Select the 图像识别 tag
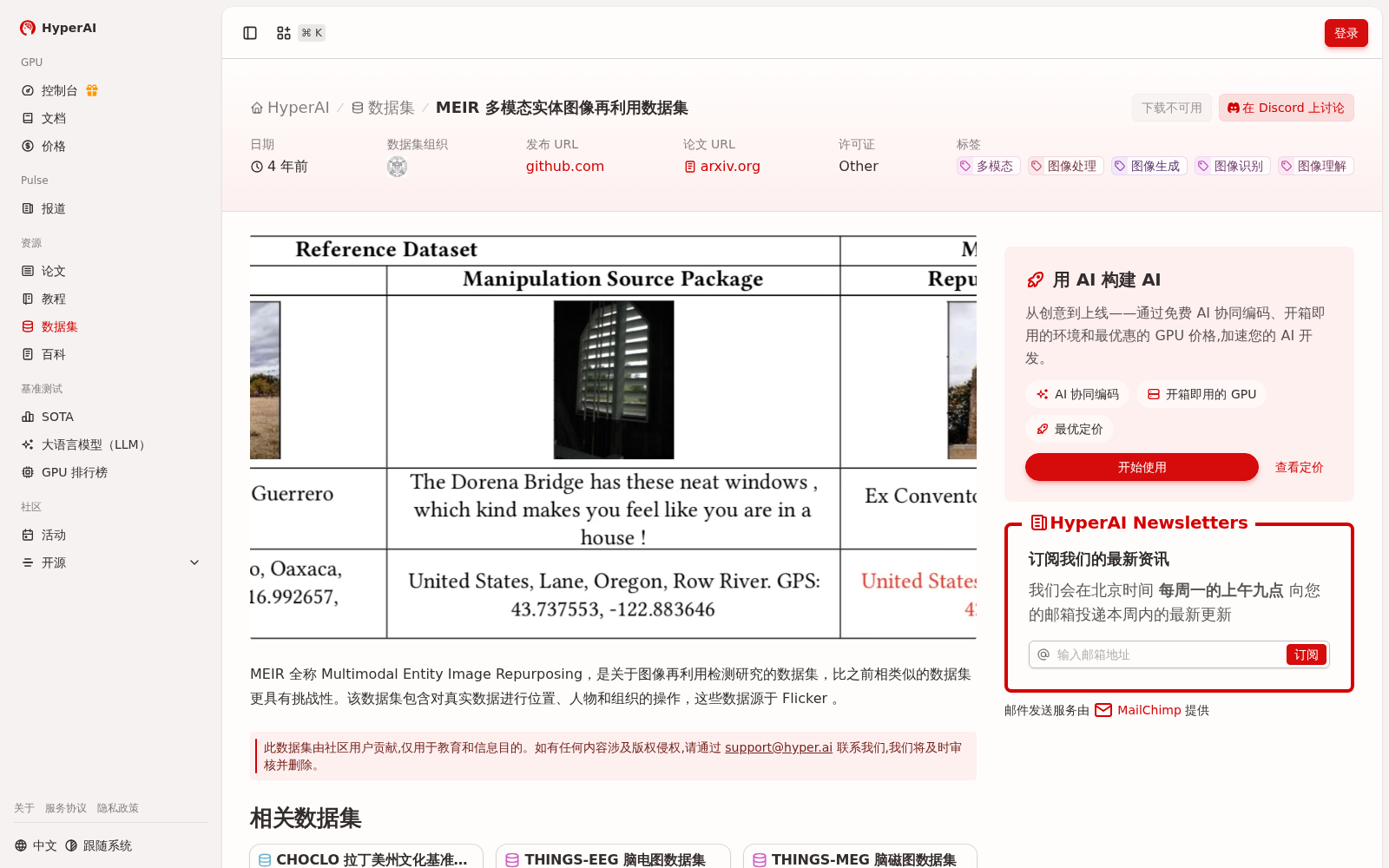The image size is (1389, 868). click(x=1233, y=166)
